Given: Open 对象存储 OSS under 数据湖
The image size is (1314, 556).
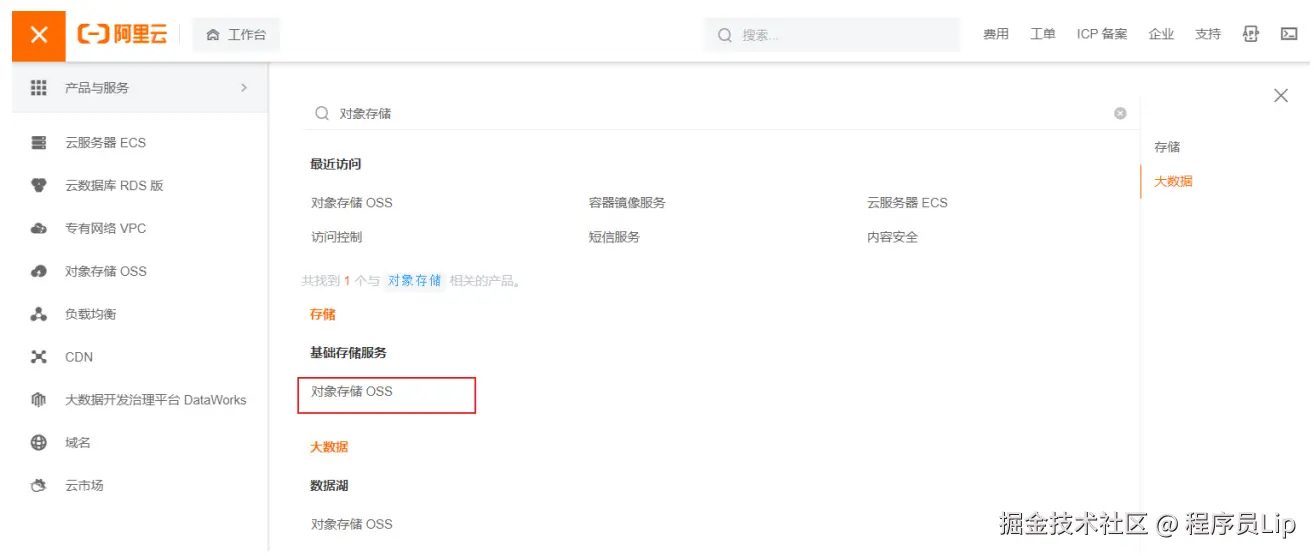Looking at the screenshot, I should click(x=352, y=525).
